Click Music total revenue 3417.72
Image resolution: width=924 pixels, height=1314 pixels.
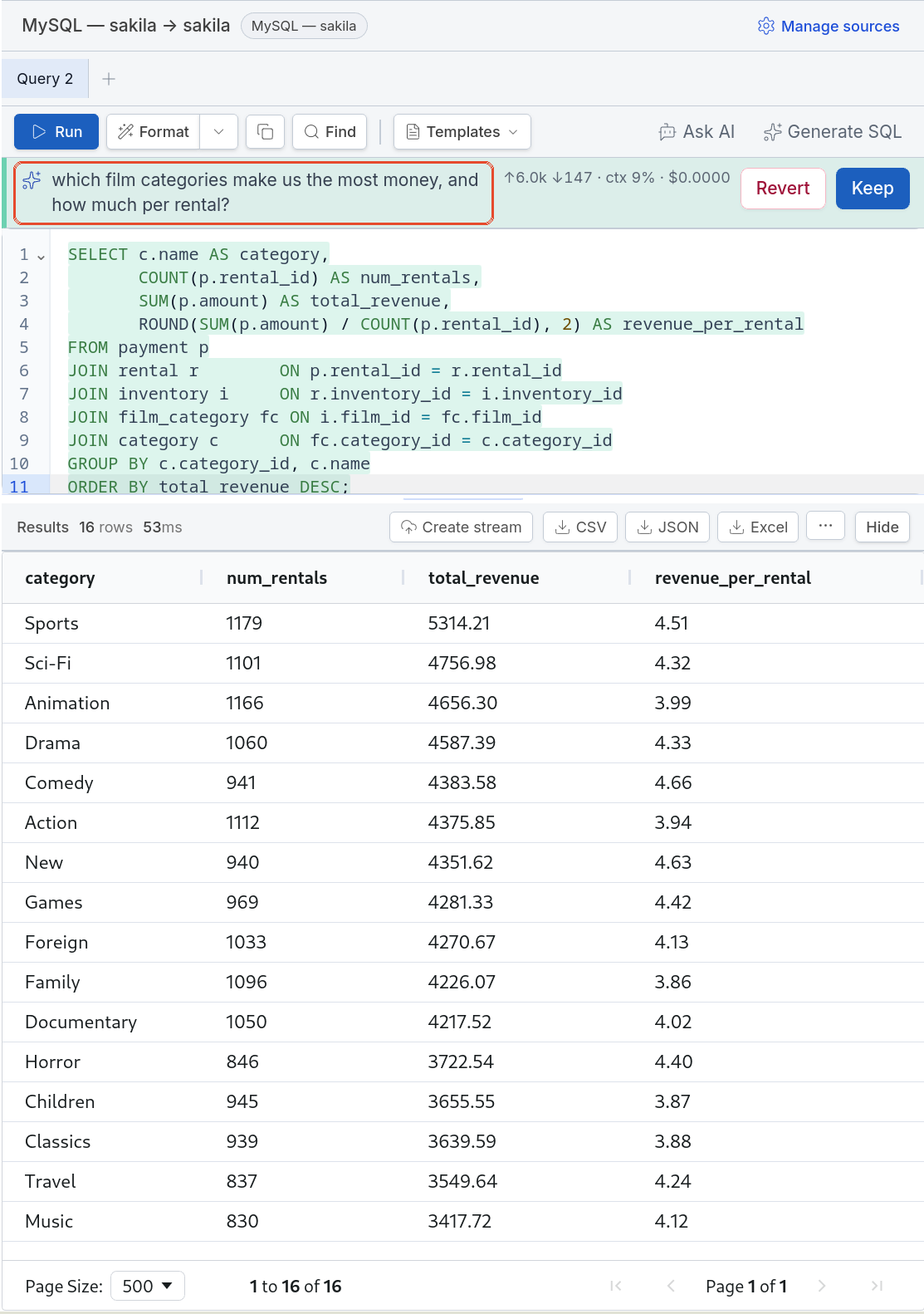460,1221
